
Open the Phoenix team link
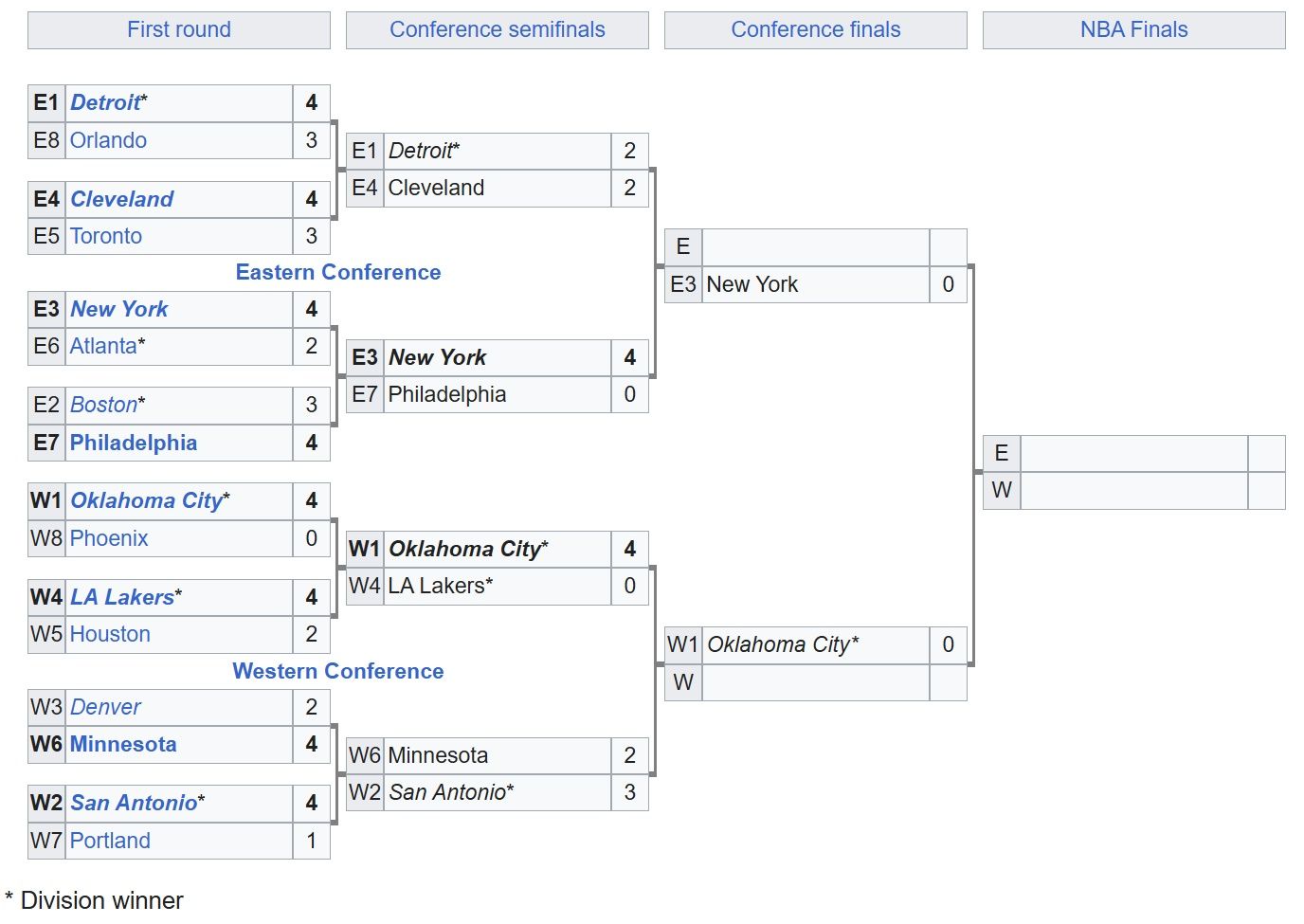pos(109,538)
